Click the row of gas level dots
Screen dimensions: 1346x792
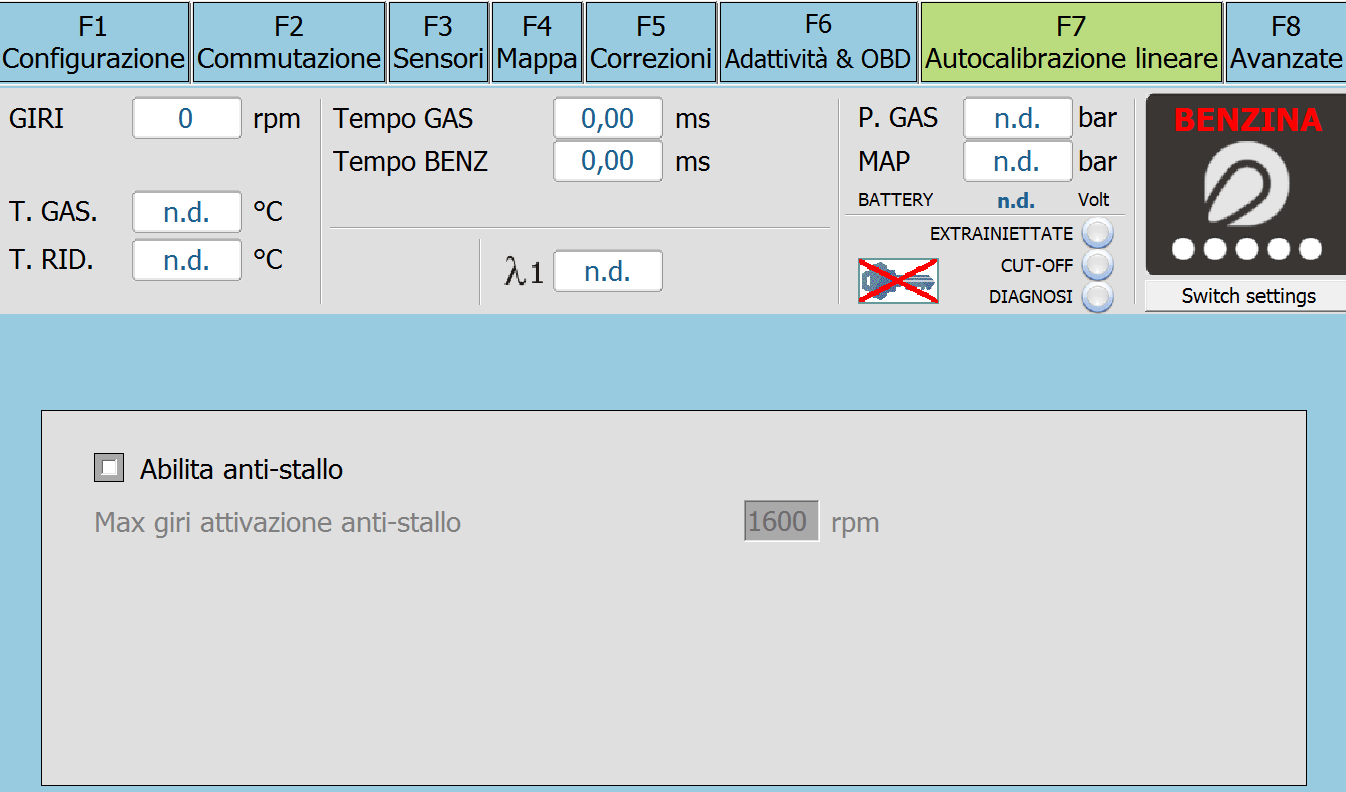coord(1246,249)
